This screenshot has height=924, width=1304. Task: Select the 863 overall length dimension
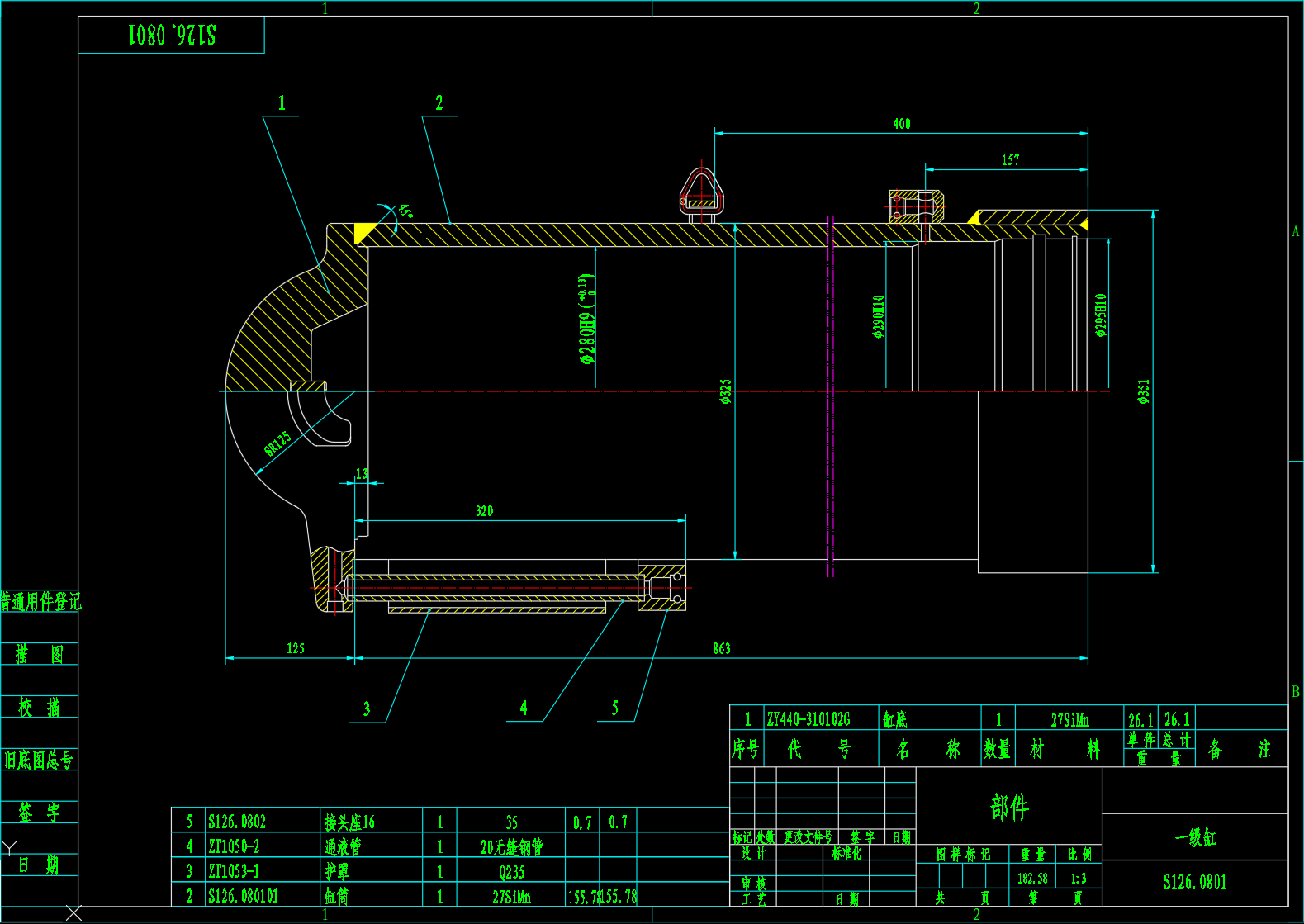pos(721,649)
